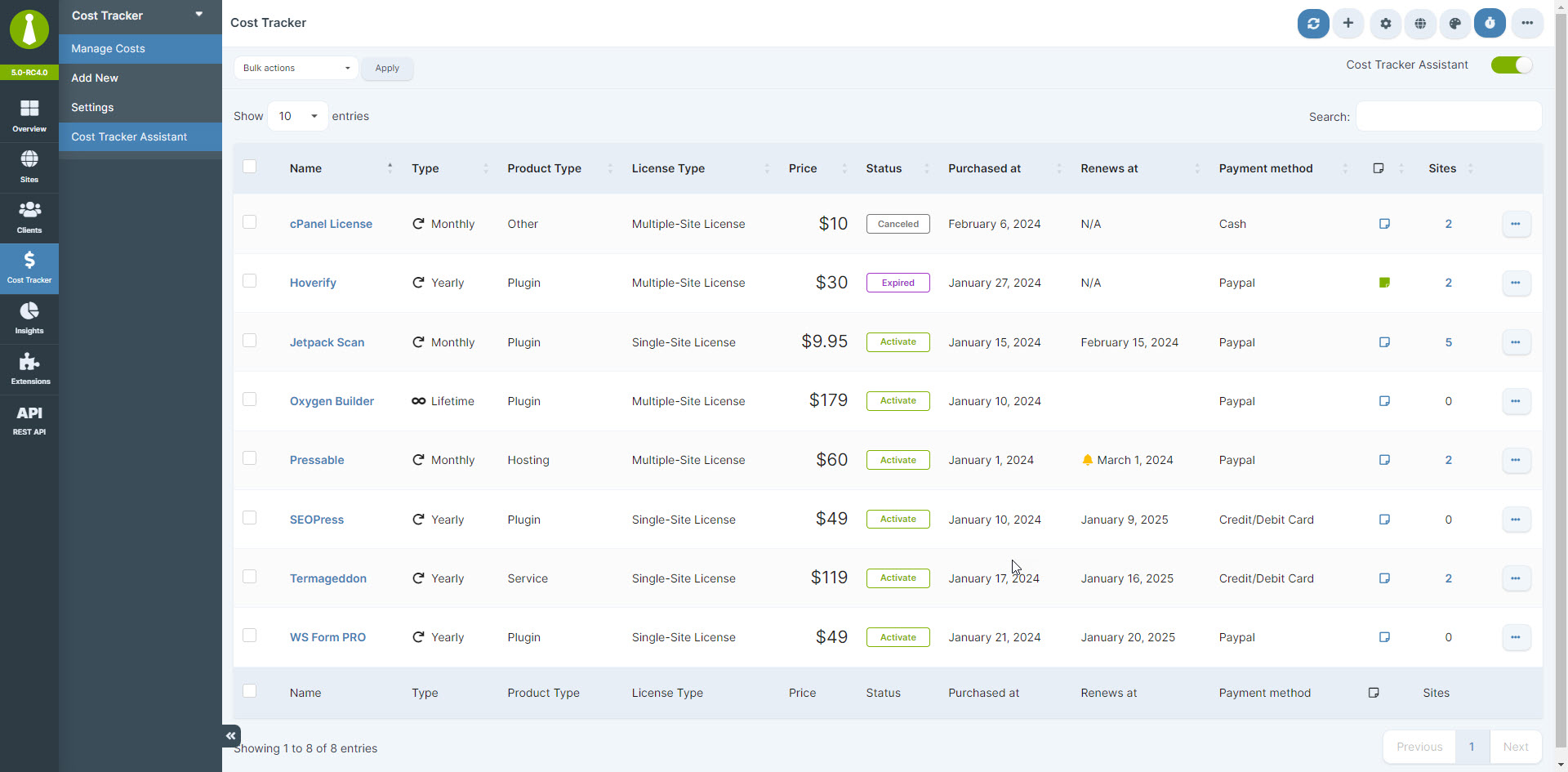
Task: Sort table by Payment method column
Action: pos(1282,168)
